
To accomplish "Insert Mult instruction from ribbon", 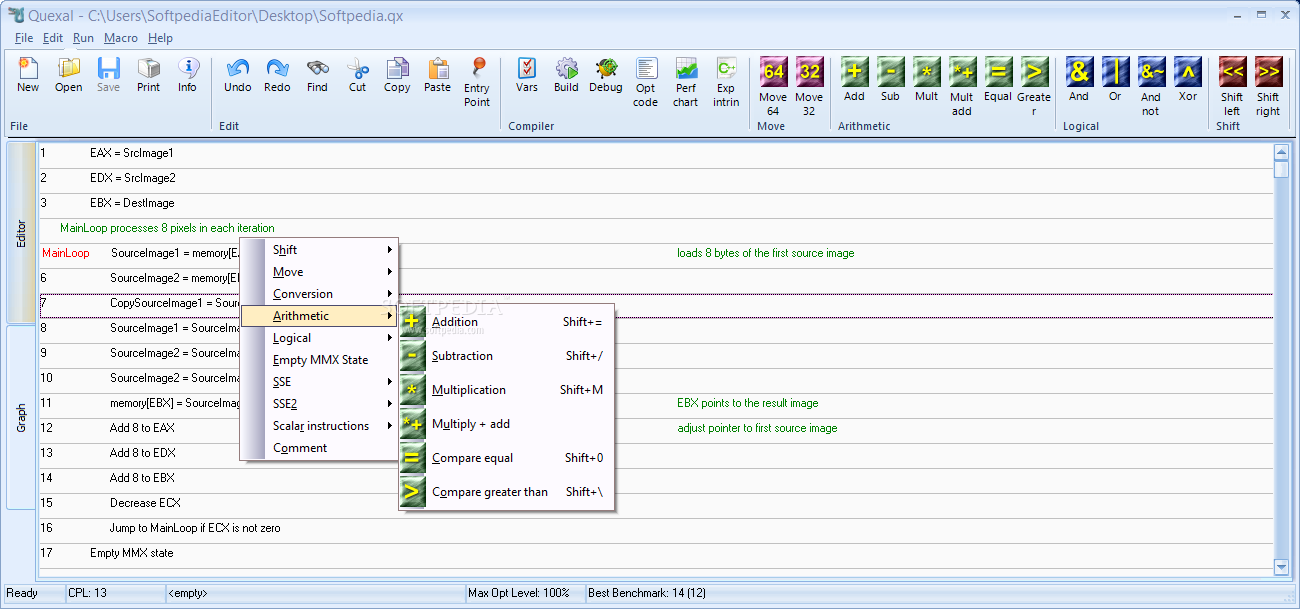I will pyautogui.click(x=926, y=79).
